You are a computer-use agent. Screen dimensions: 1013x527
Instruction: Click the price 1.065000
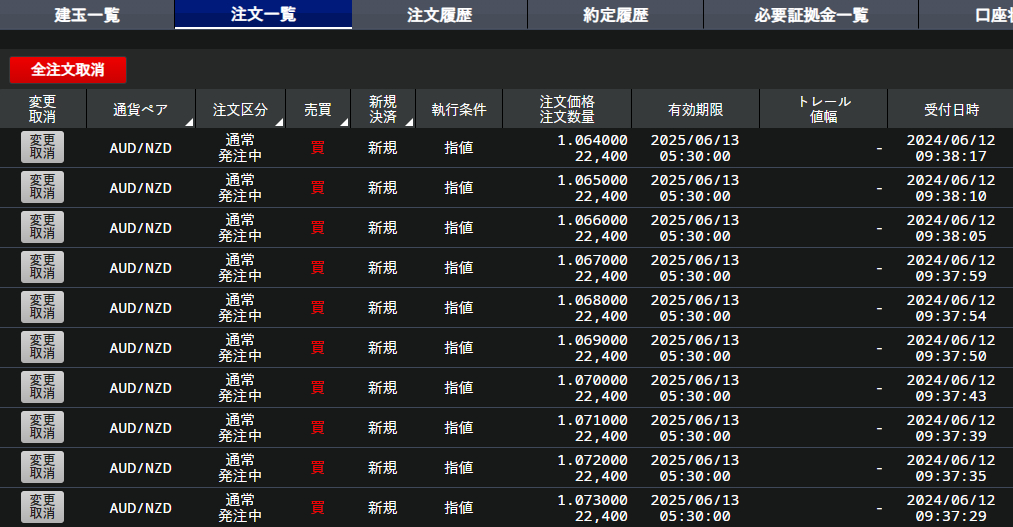tap(592, 180)
